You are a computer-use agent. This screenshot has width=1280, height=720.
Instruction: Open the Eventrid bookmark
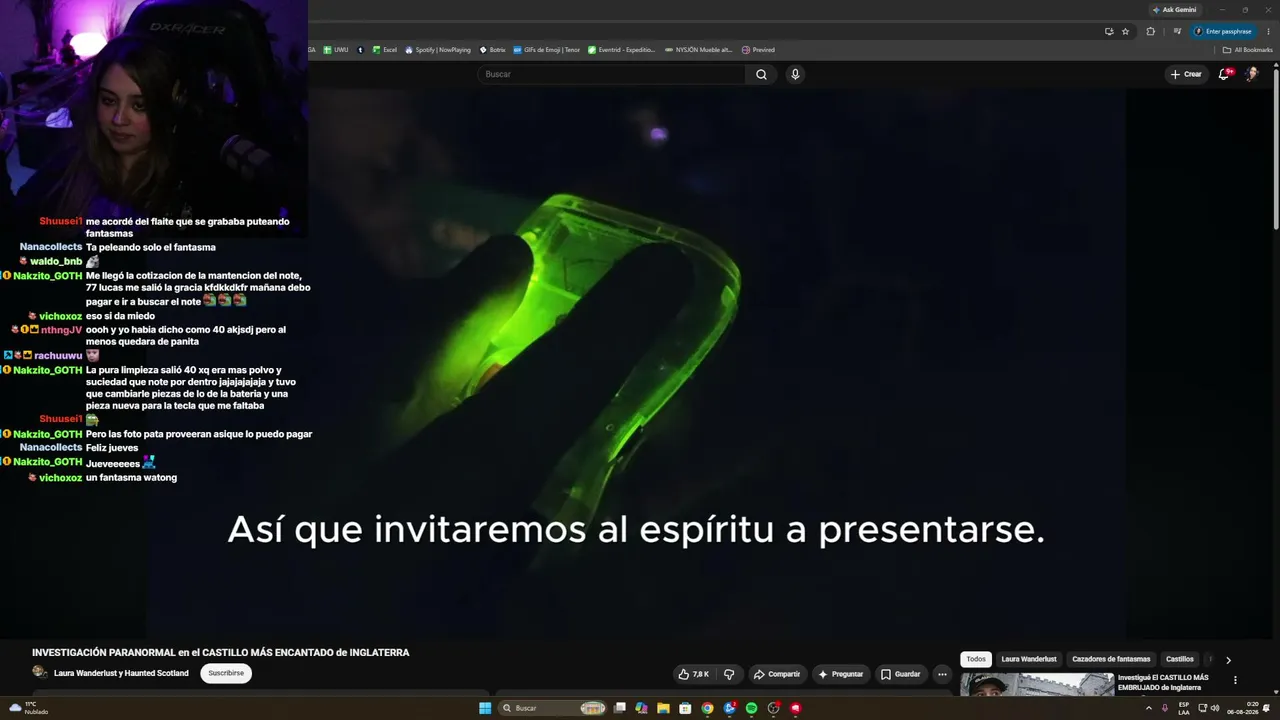click(622, 50)
